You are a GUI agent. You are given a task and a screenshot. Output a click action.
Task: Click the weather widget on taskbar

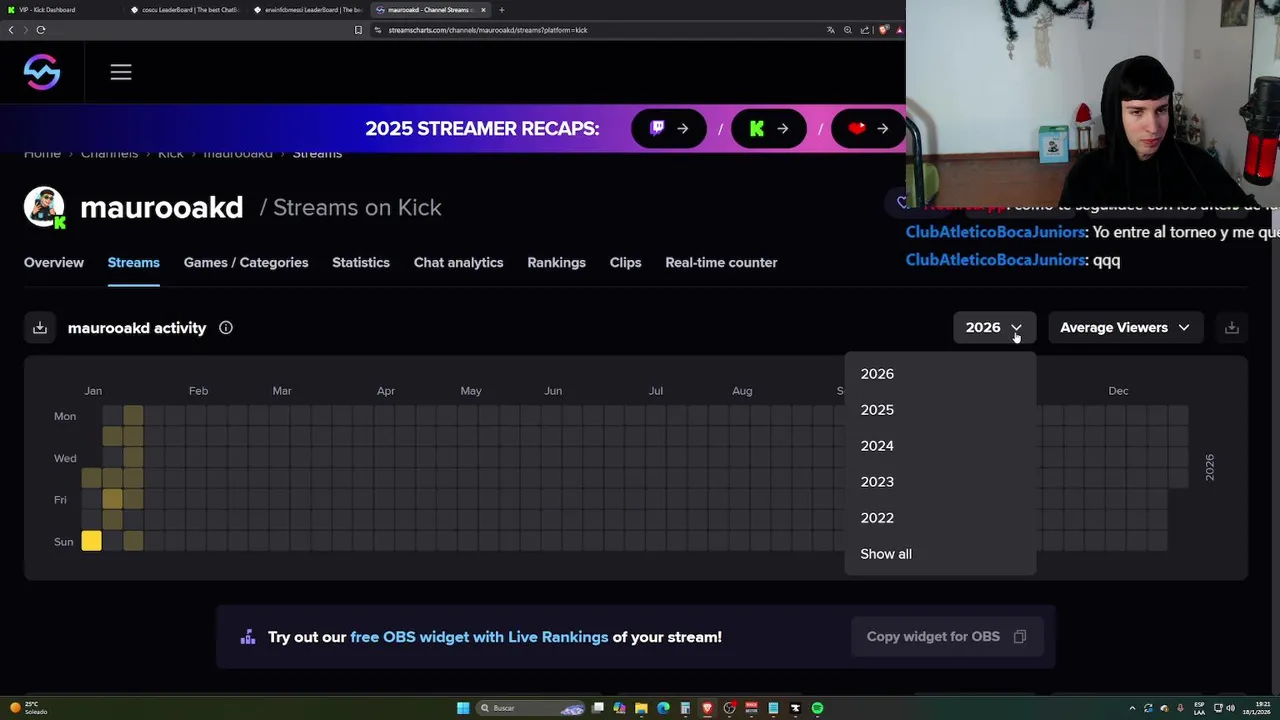[x=28, y=708]
